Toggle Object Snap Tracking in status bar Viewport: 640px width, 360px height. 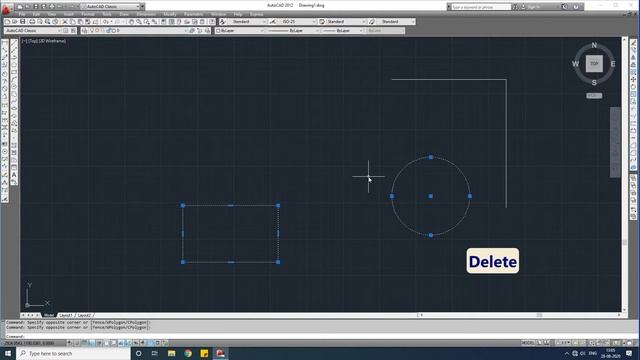point(121,343)
